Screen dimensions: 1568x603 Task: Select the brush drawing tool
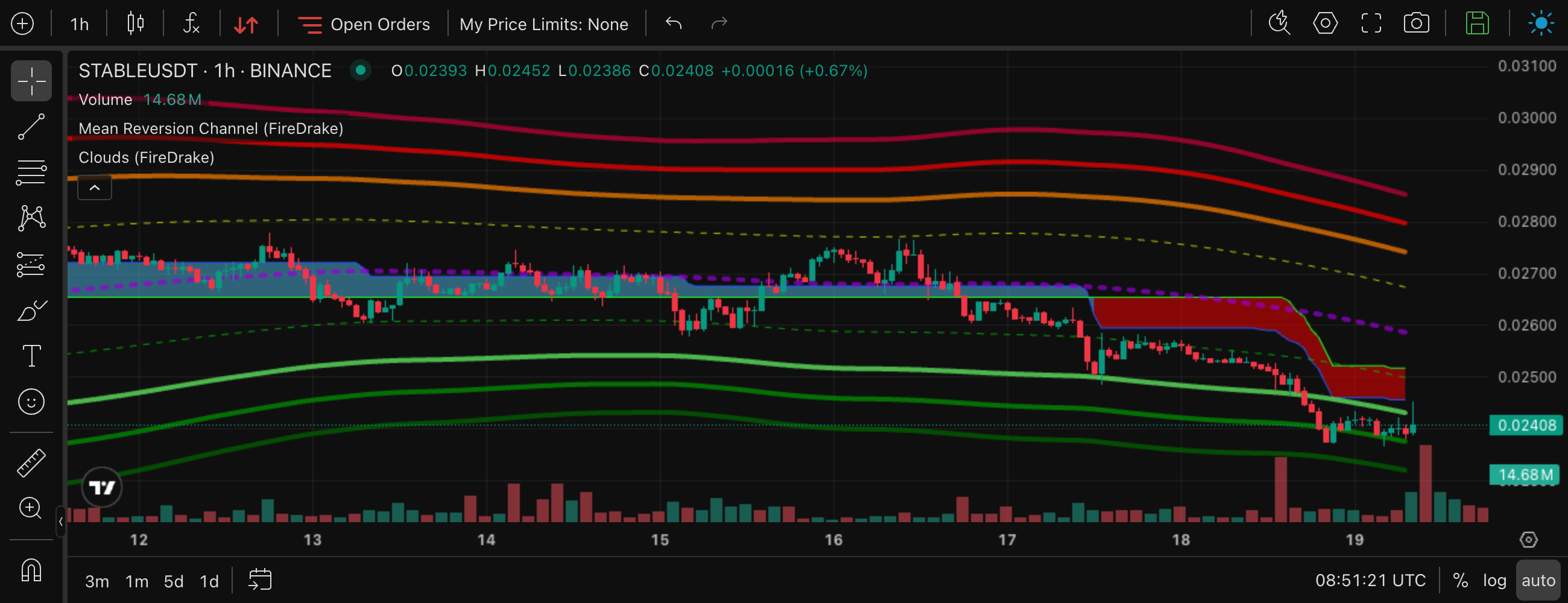pyautogui.click(x=31, y=311)
